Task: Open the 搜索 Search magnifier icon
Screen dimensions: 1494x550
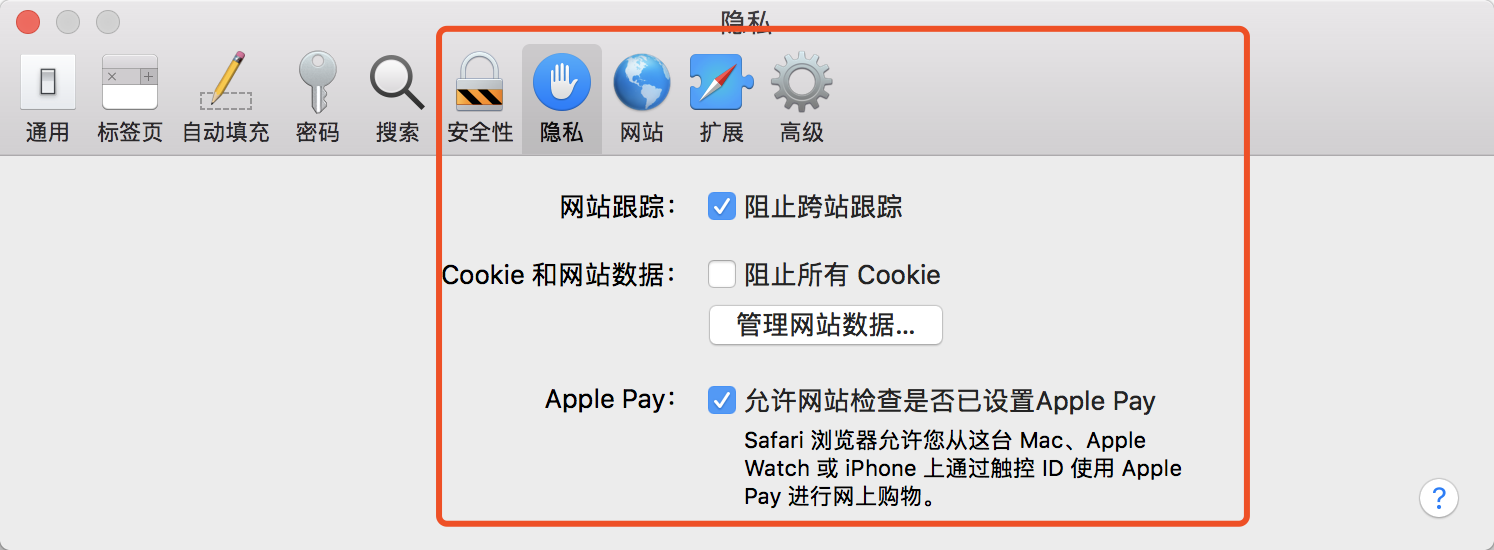Action: (x=397, y=82)
